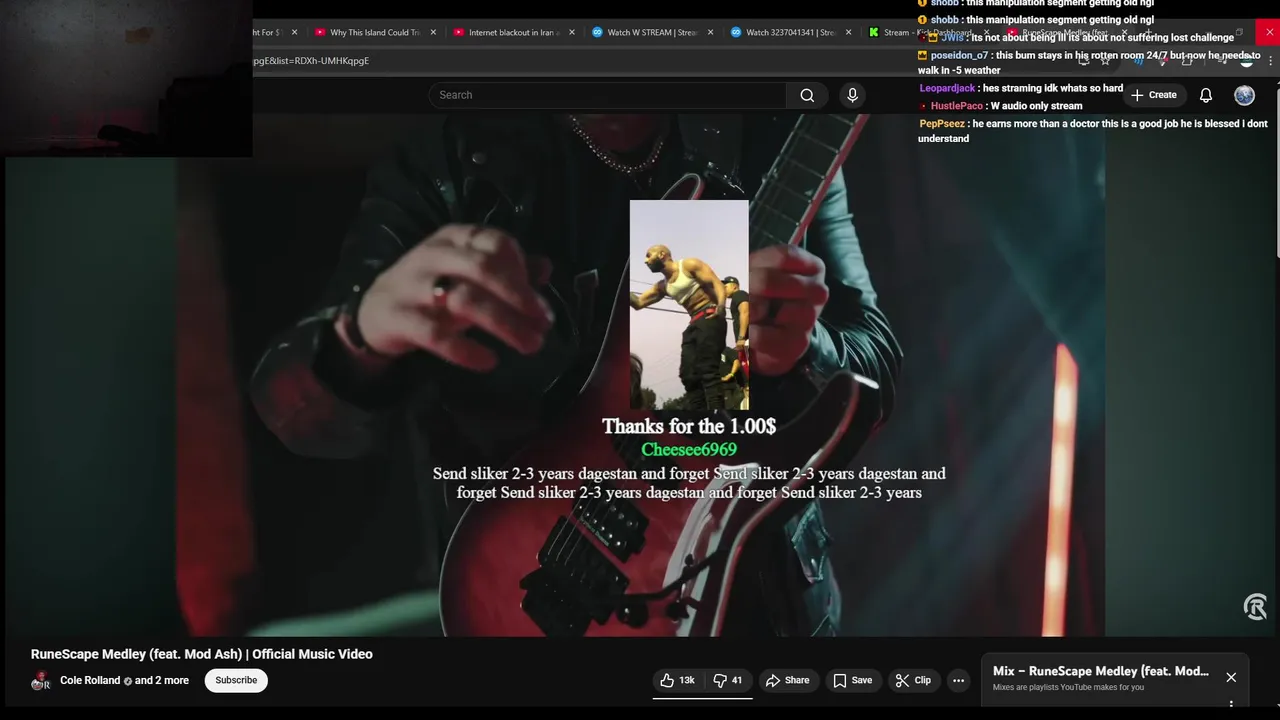
Task: Open Cole Rolland channel avatar
Action: tap(41, 681)
